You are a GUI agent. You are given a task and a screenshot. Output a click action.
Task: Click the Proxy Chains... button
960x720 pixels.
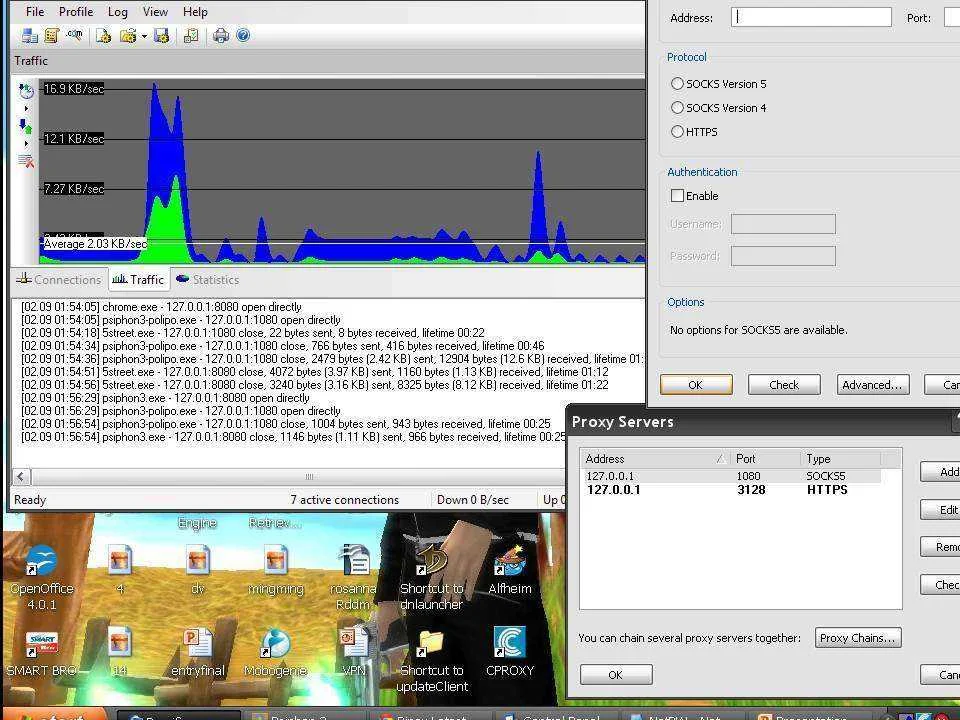[858, 638]
